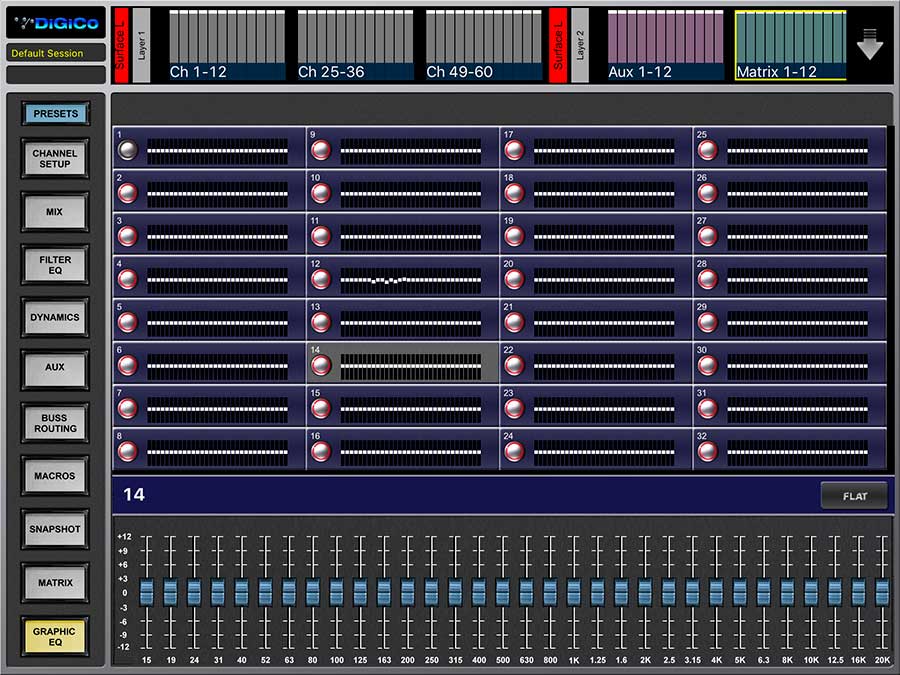The image size is (900, 675).
Task: Toggle graphic EQ 1 on/off button
Action: pyautogui.click(x=127, y=150)
